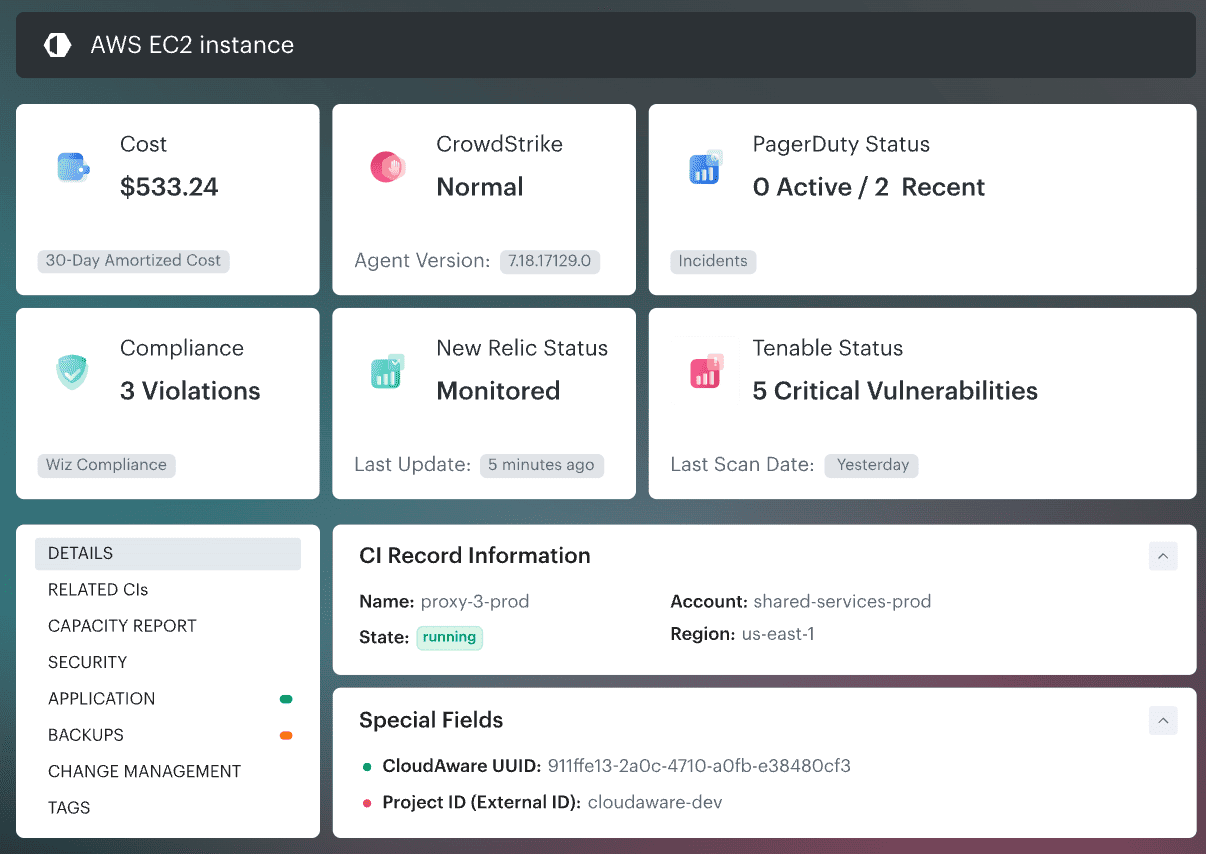
Task: Click the us-east-1 region value
Action: click(x=778, y=634)
